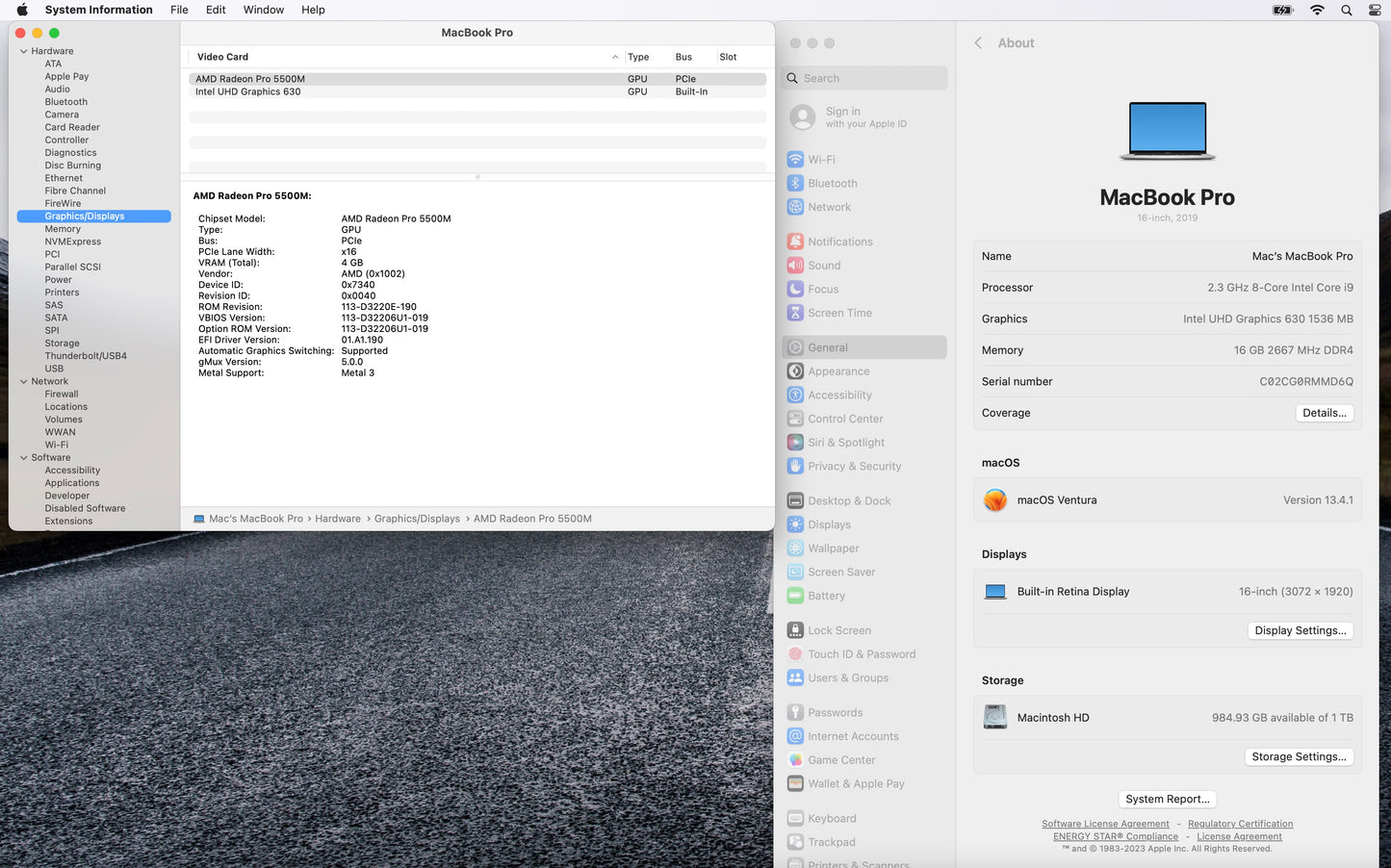Select the Touch ID & Password fingerprint icon
Screen dimensions: 1391x868
tap(795, 654)
